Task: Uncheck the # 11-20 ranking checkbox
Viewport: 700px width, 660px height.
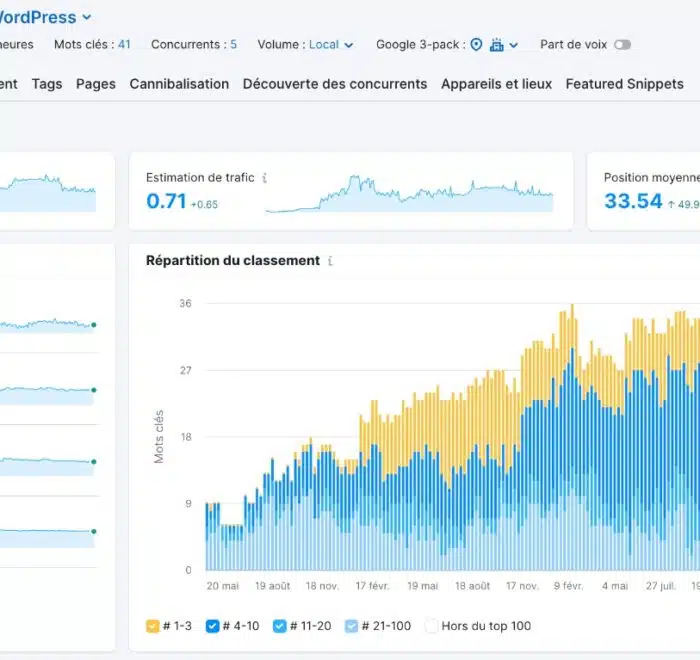Action: point(279,626)
